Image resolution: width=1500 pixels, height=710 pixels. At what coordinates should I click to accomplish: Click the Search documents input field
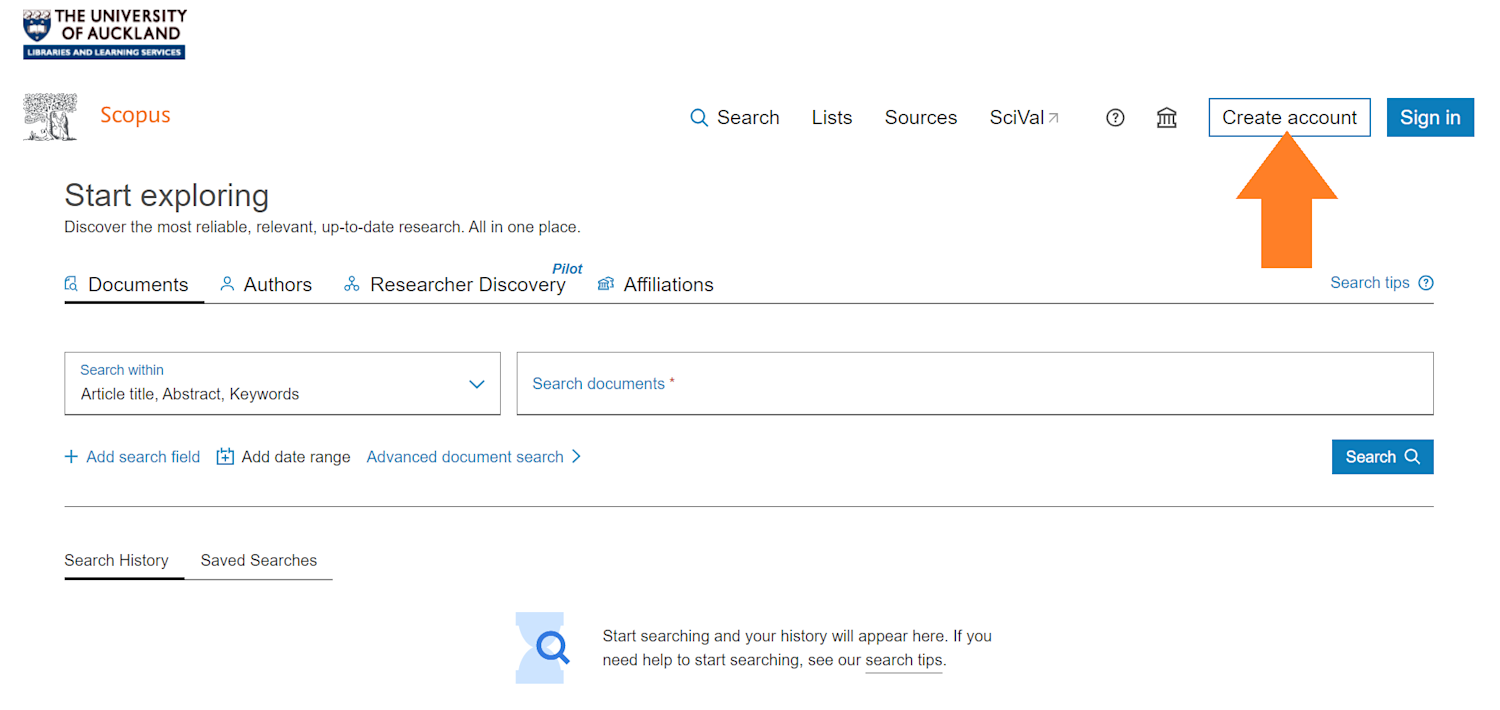[975, 383]
